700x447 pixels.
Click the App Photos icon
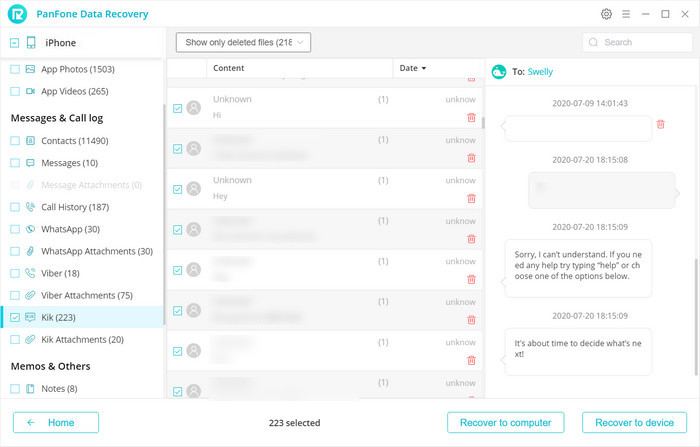pyautogui.click(x=30, y=69)
